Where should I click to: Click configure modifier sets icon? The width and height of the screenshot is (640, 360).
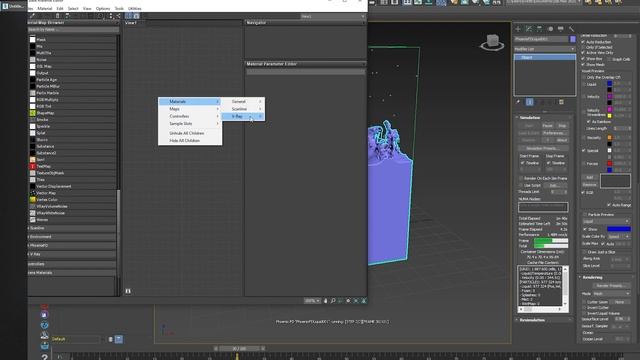point(561,102)
